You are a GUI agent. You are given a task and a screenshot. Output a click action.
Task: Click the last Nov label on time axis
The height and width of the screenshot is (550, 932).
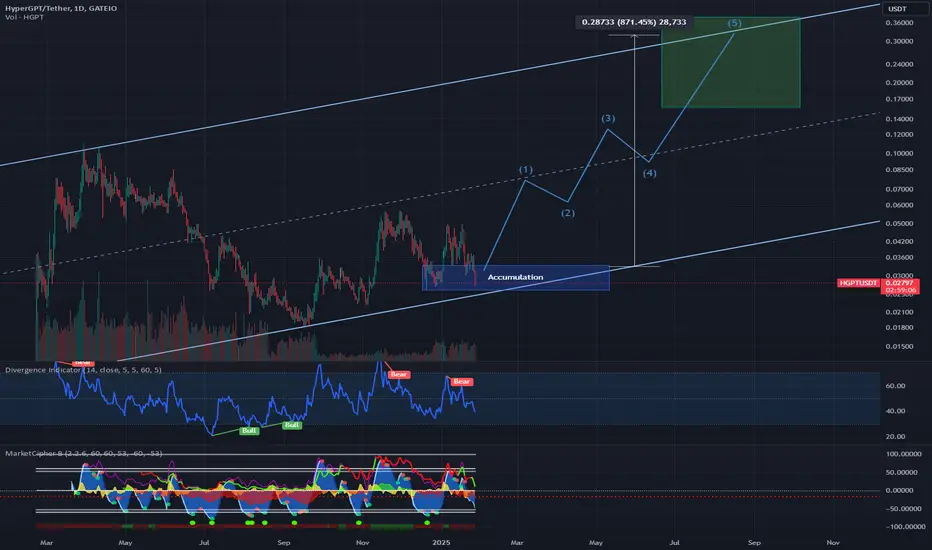[833, 542]
